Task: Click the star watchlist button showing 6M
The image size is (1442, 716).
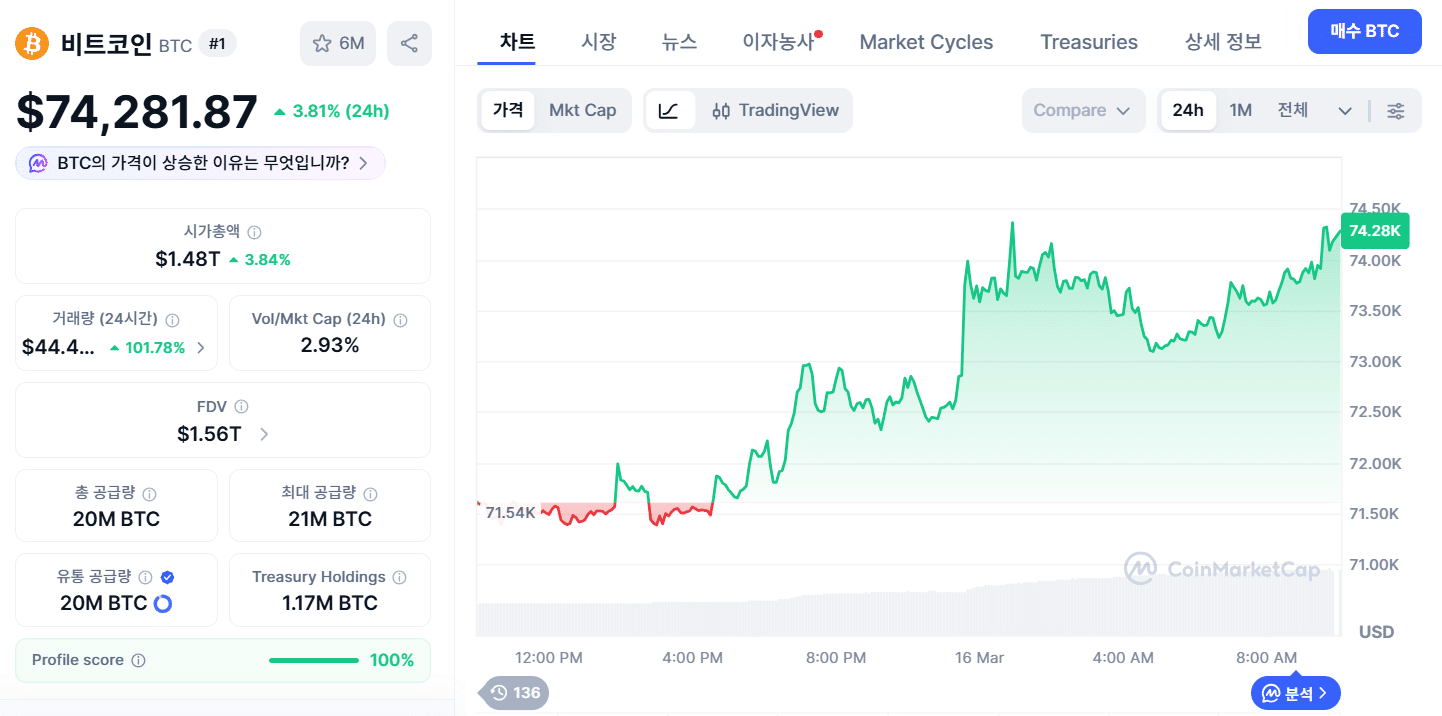Action: pos(338,43)
